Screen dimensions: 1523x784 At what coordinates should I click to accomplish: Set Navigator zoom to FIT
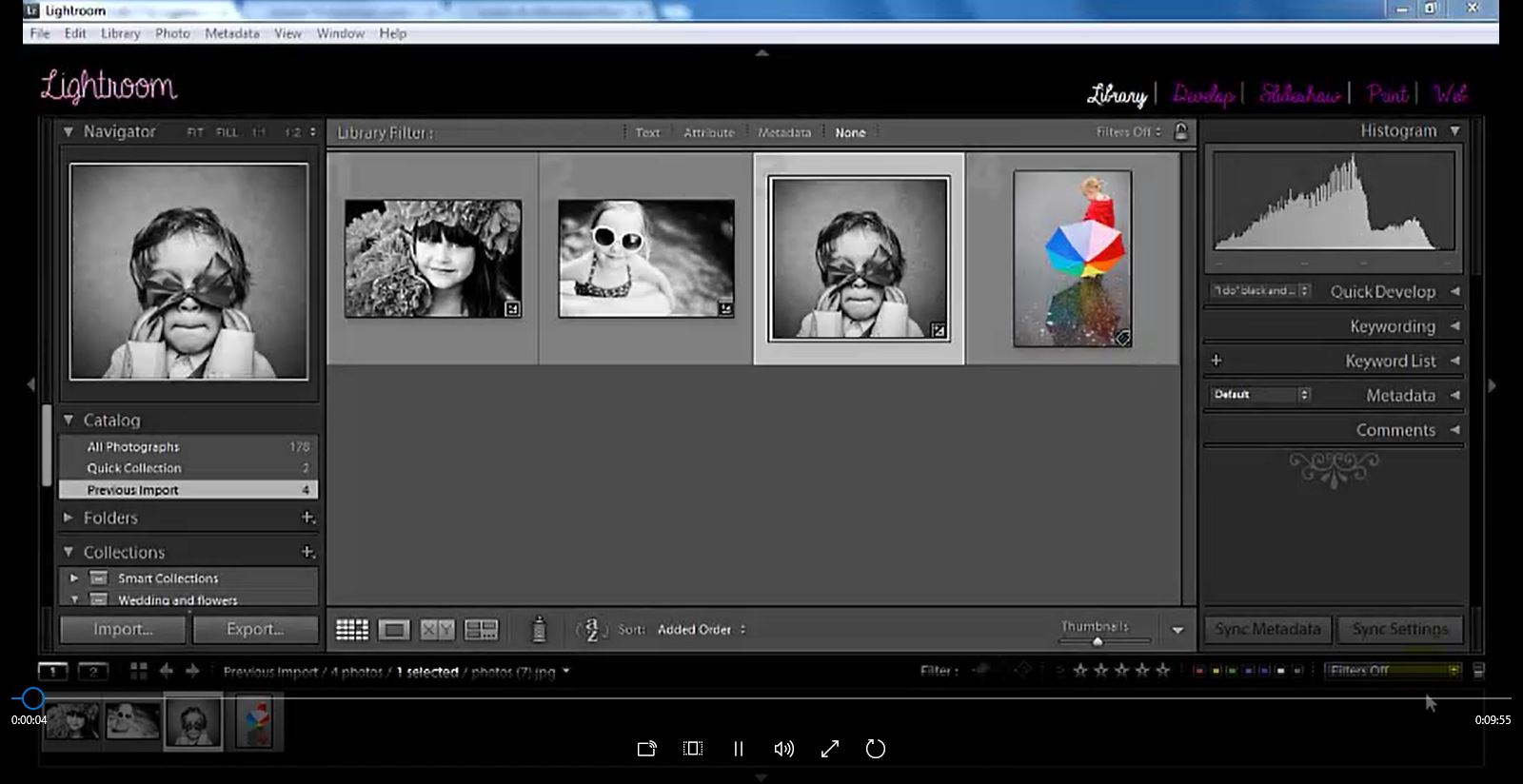click(195, 132)
